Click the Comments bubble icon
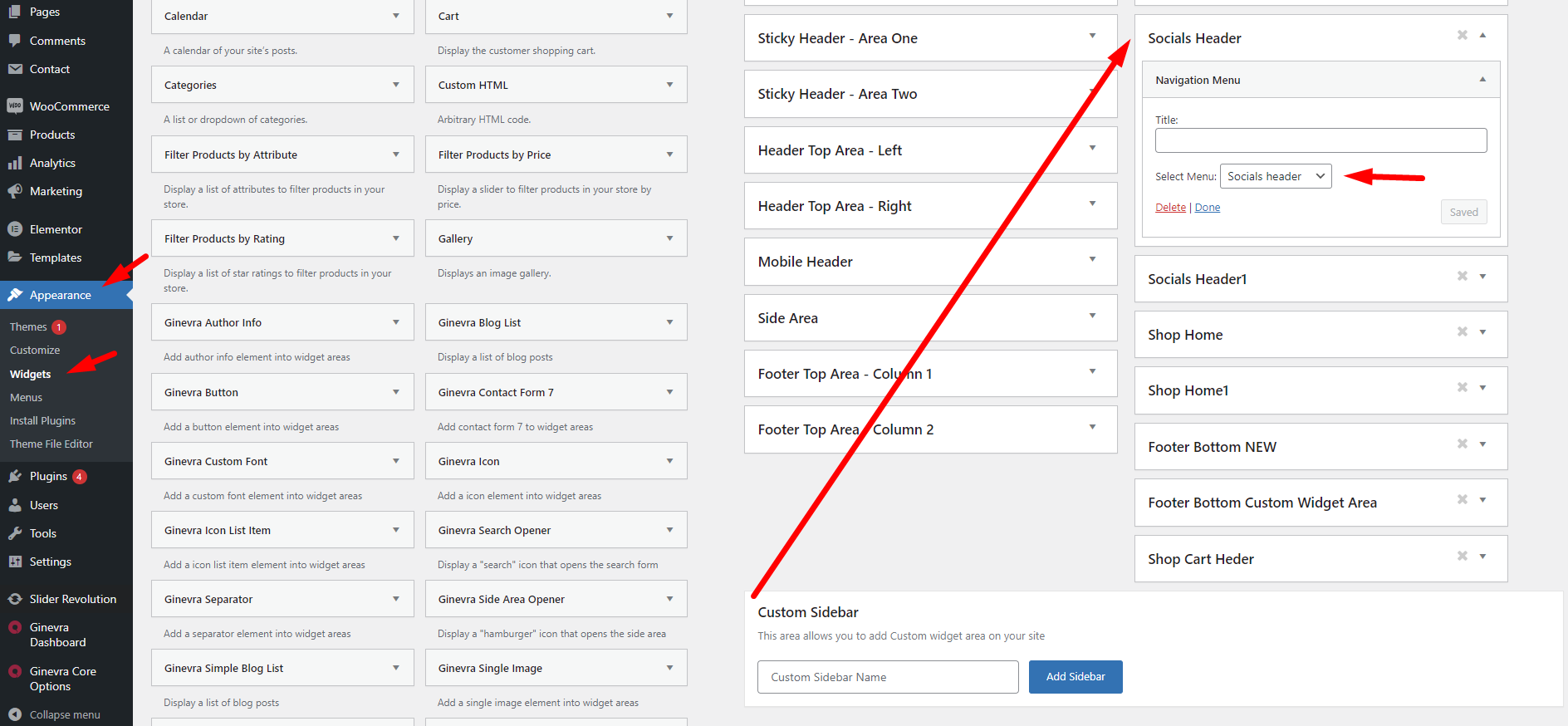 (15, 41)
